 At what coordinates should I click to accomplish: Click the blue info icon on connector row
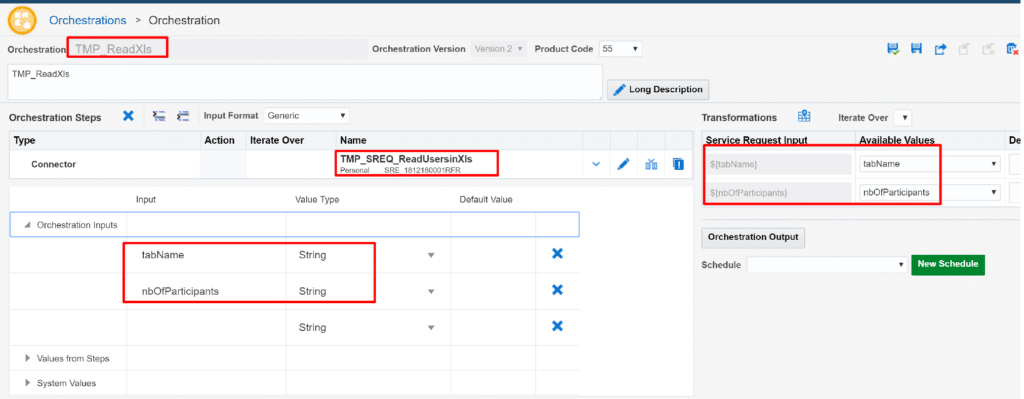[678, 165]
